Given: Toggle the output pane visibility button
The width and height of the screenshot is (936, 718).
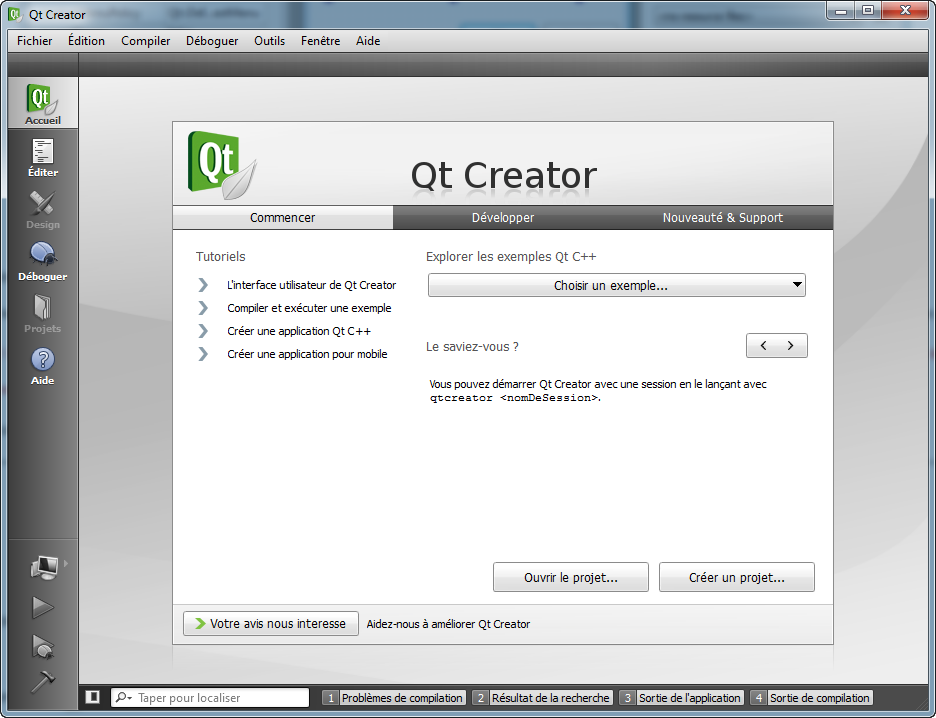Looking at the screenshot, I should point(91,697).
